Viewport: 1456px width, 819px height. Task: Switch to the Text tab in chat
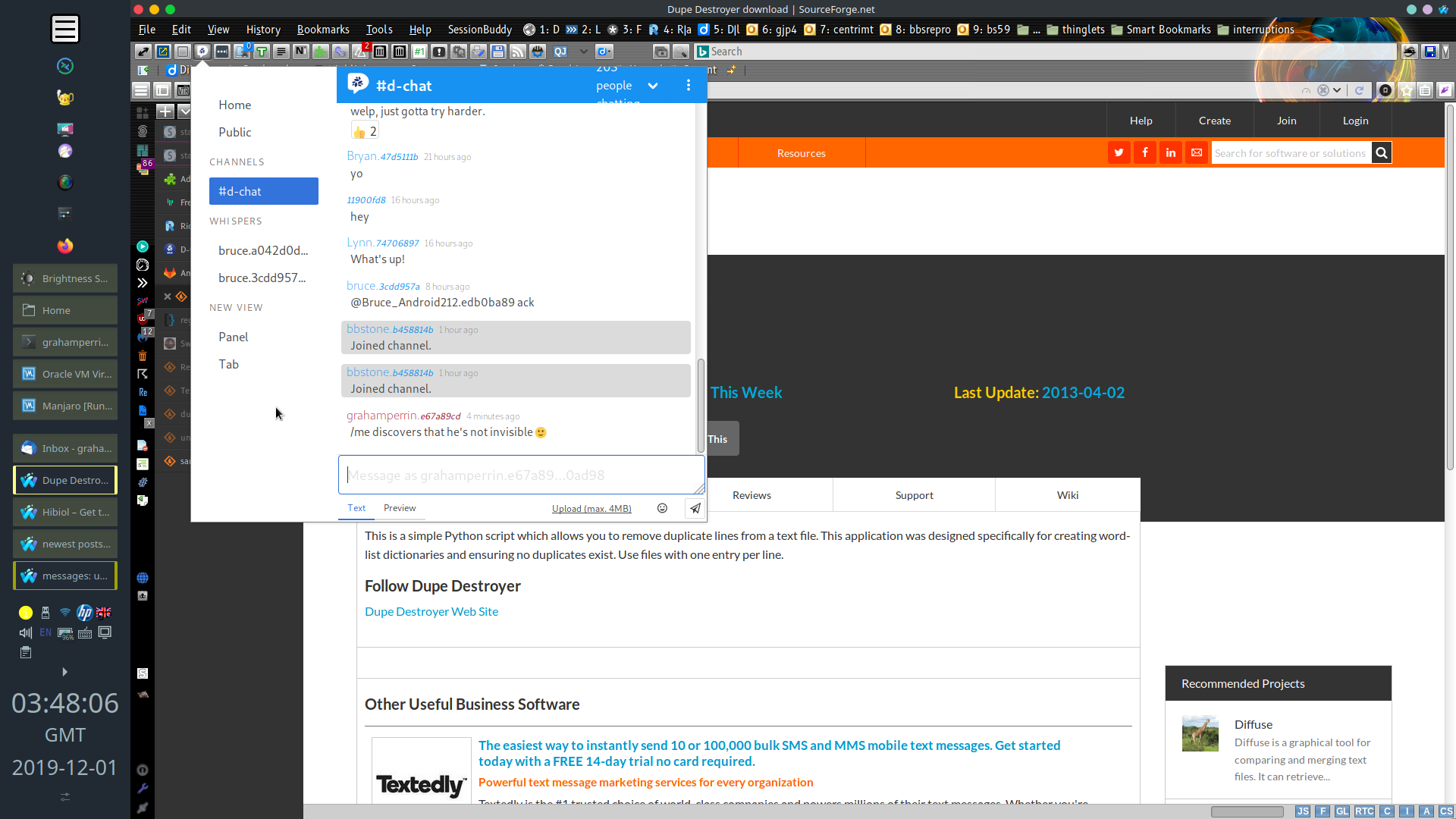(x=356, y=508)
